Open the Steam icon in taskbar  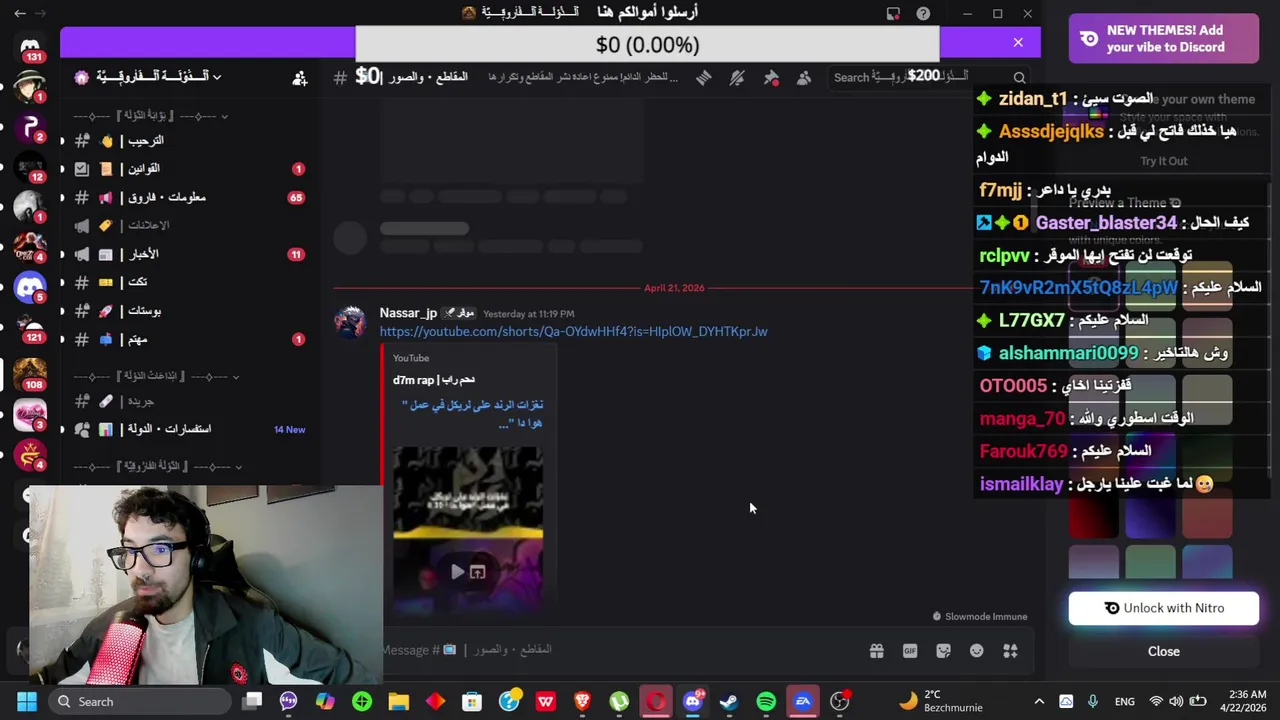(x=729, y=701)
